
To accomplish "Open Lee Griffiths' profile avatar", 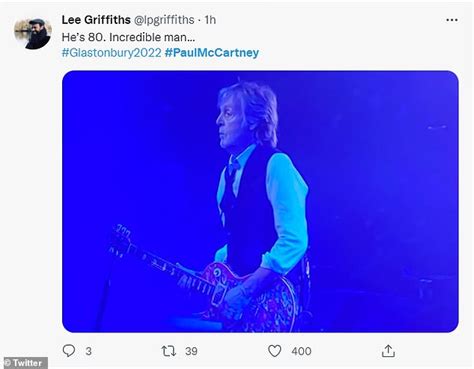I will [33, 33].
